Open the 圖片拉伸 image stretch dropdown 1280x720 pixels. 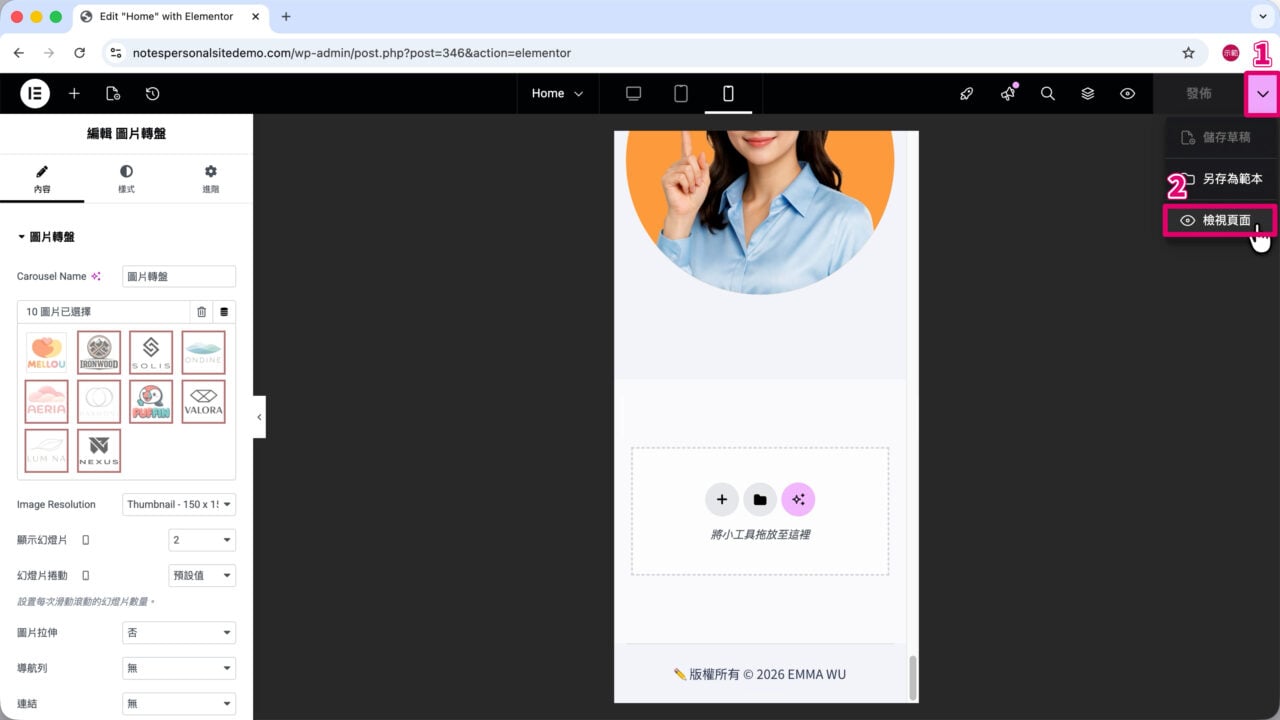pyautogui.click(x=179, y=633)
